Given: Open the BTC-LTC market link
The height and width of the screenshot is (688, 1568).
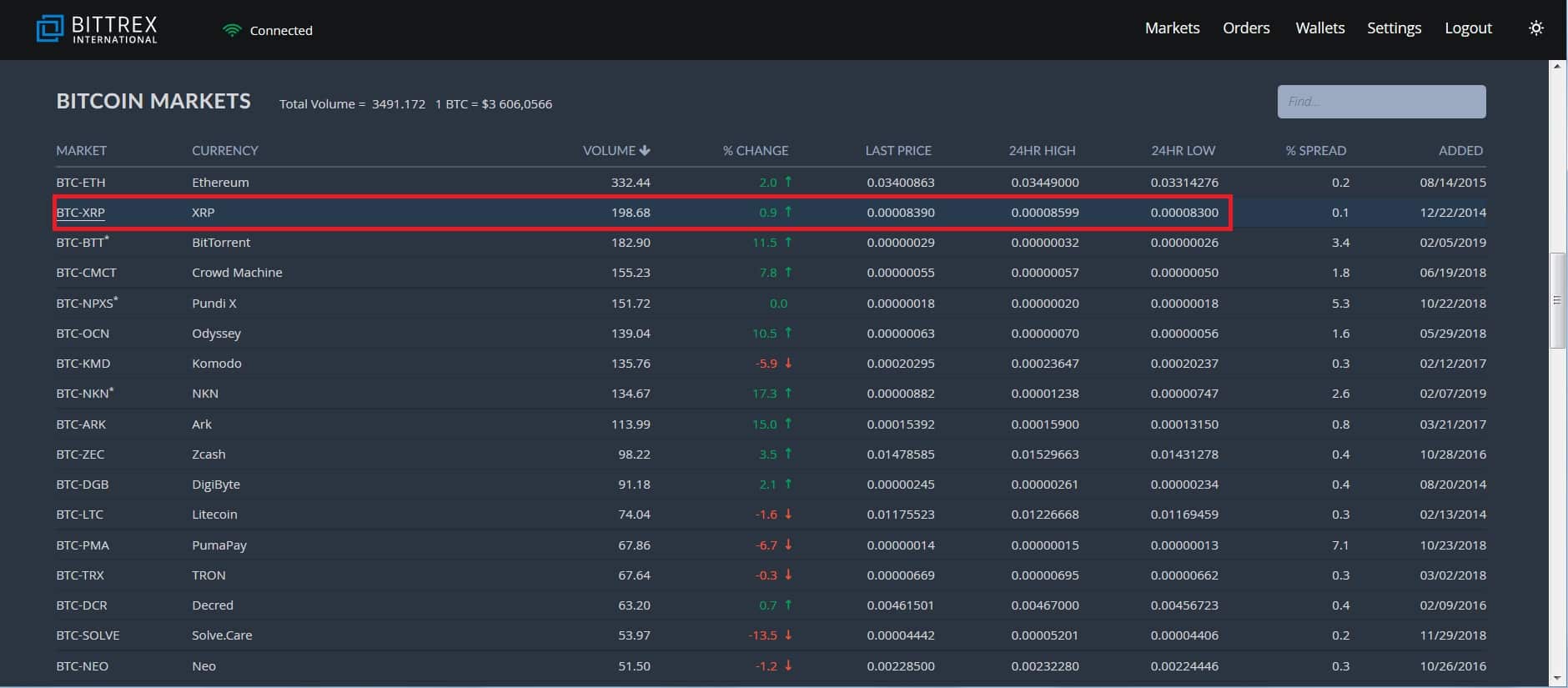Looking at the screenshot, I should 79,515.
